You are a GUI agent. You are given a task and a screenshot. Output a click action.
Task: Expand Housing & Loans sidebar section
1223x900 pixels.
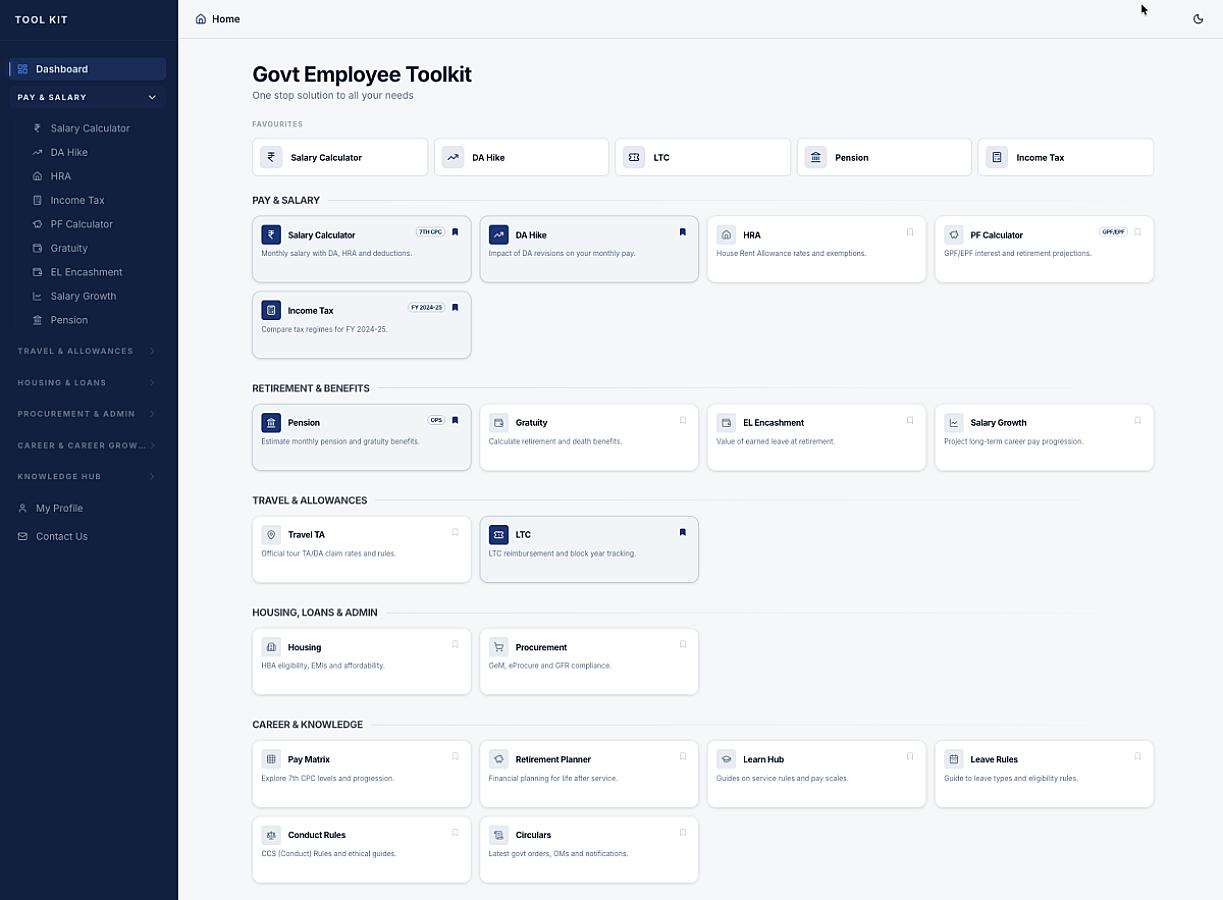(x=88, y=382)
